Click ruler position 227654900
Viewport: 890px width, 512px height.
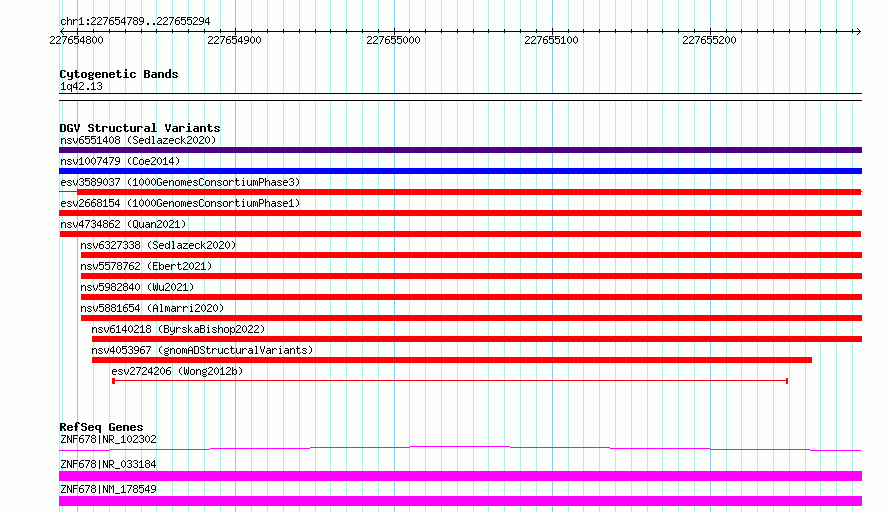(x=234, y=40)
